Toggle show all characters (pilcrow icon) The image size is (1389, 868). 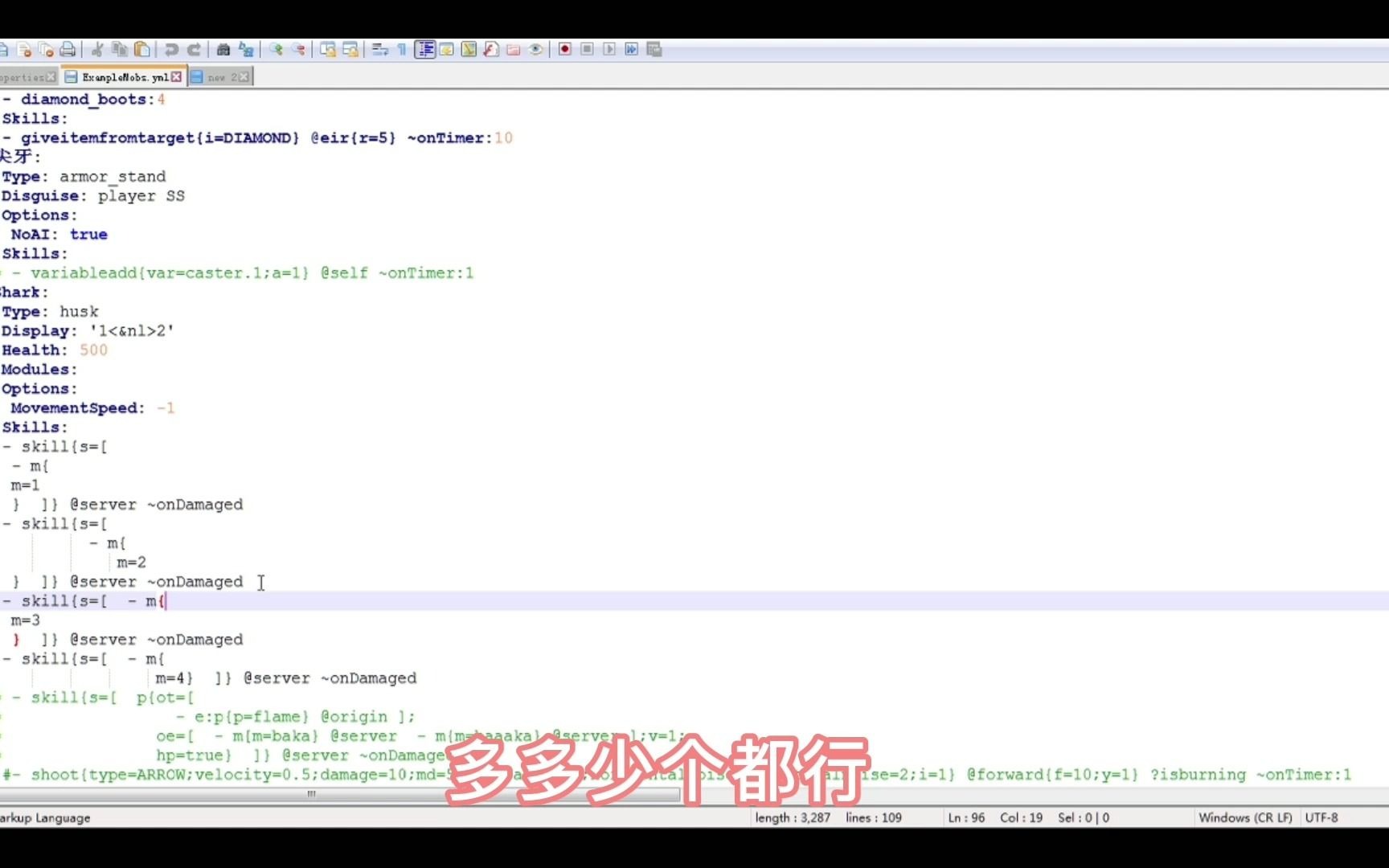point(402,50)
